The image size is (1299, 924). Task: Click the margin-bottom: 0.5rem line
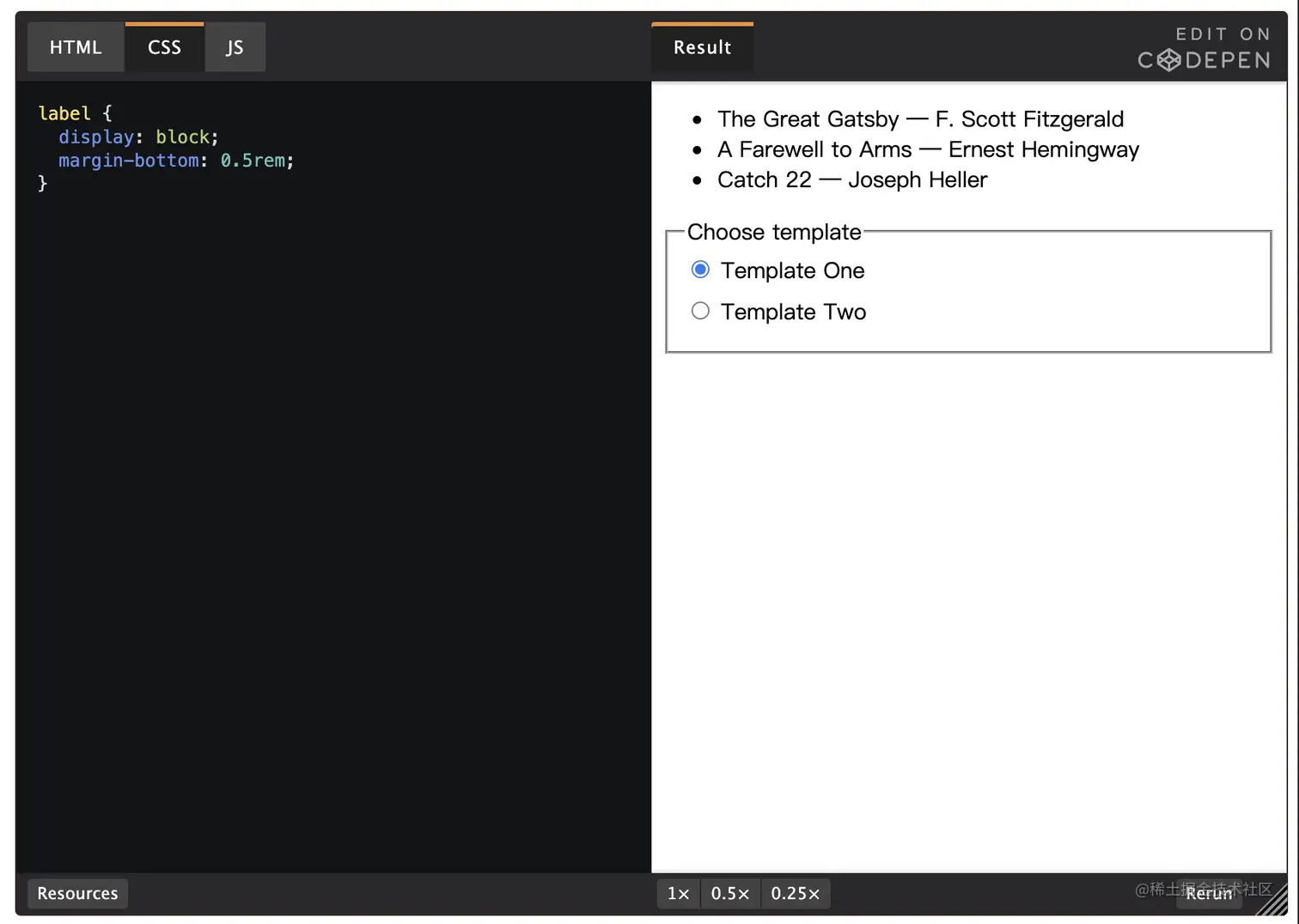pos(176,161)
